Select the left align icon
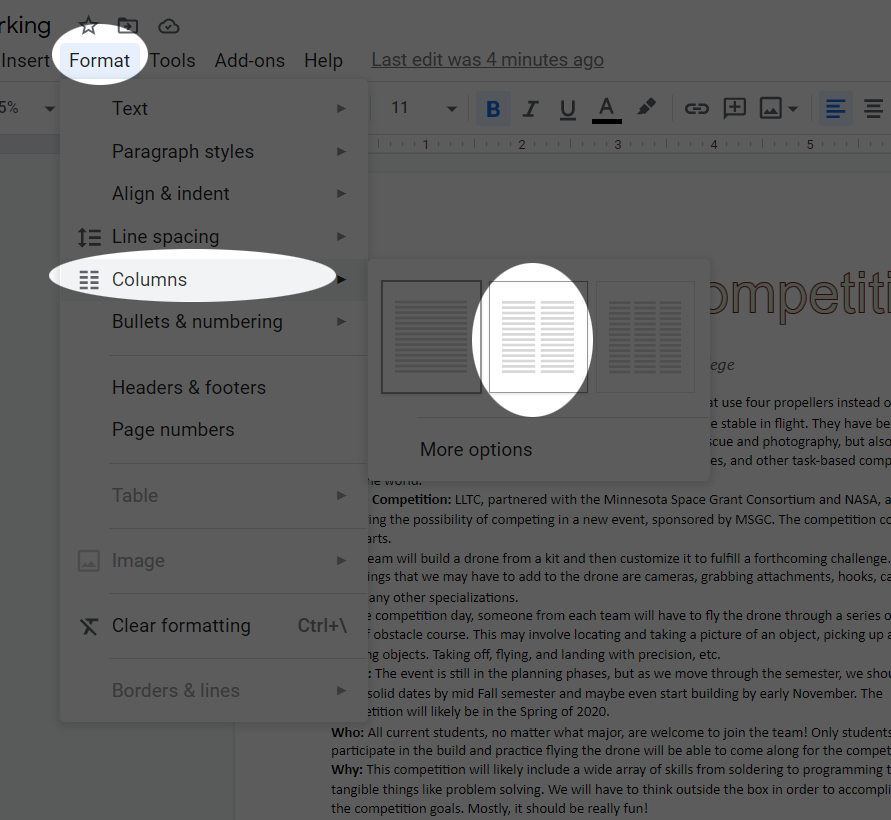The width and height of the screenshot is (891, 820). tap(836, 108)
